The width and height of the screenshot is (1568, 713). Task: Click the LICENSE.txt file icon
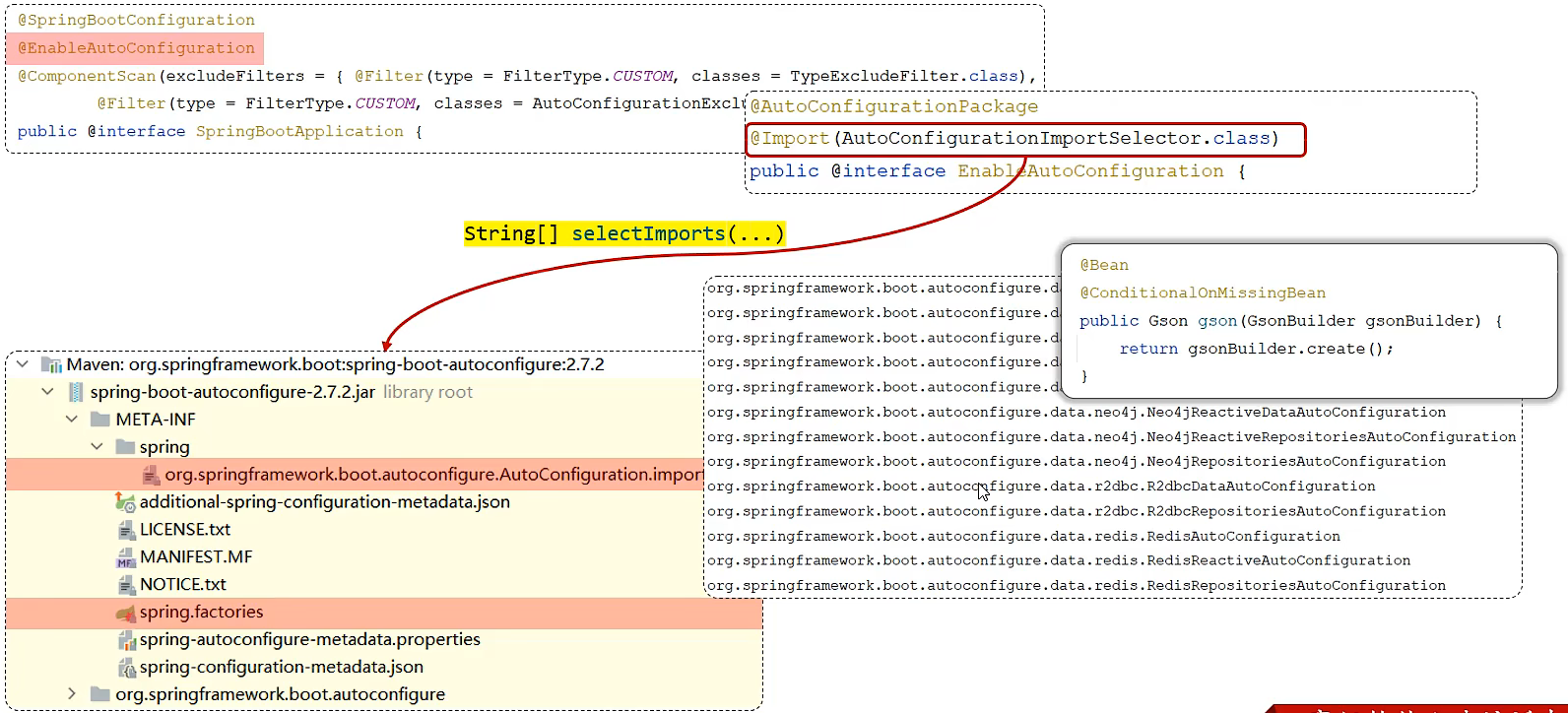(x=127, y=531)
